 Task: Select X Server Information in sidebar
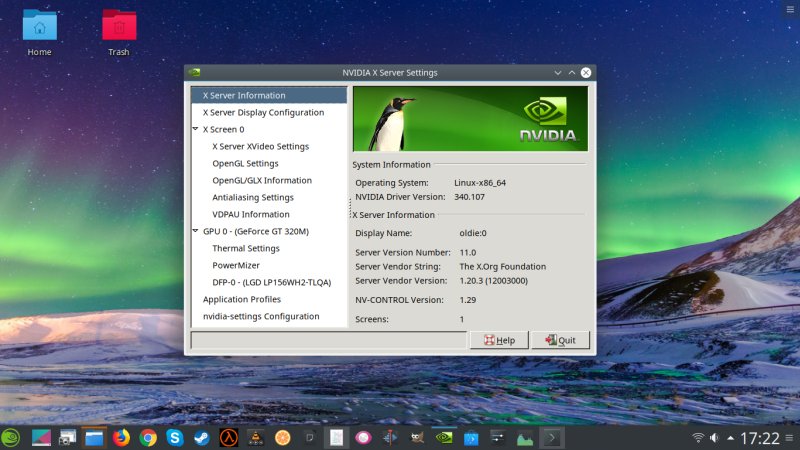[269, 95]
